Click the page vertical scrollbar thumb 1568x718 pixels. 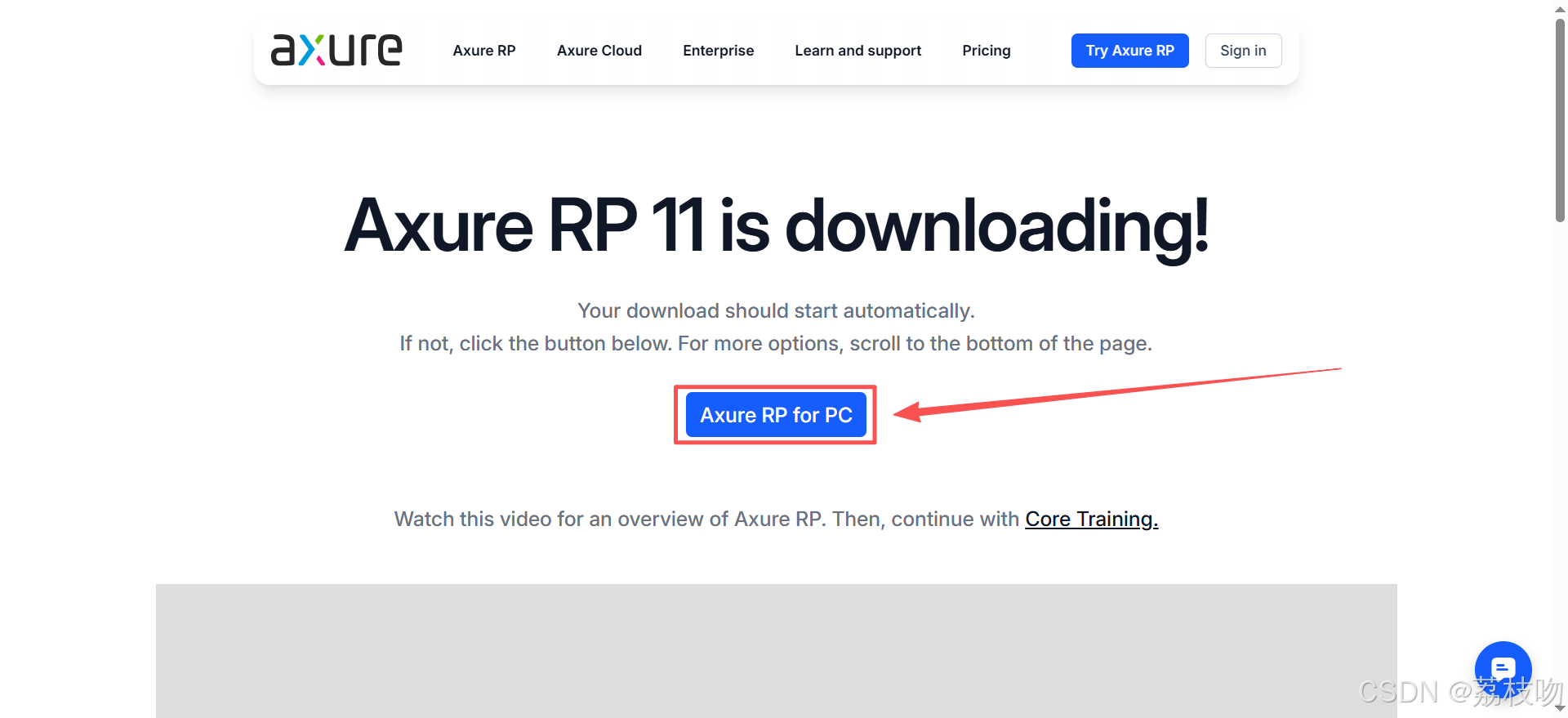1560,120
